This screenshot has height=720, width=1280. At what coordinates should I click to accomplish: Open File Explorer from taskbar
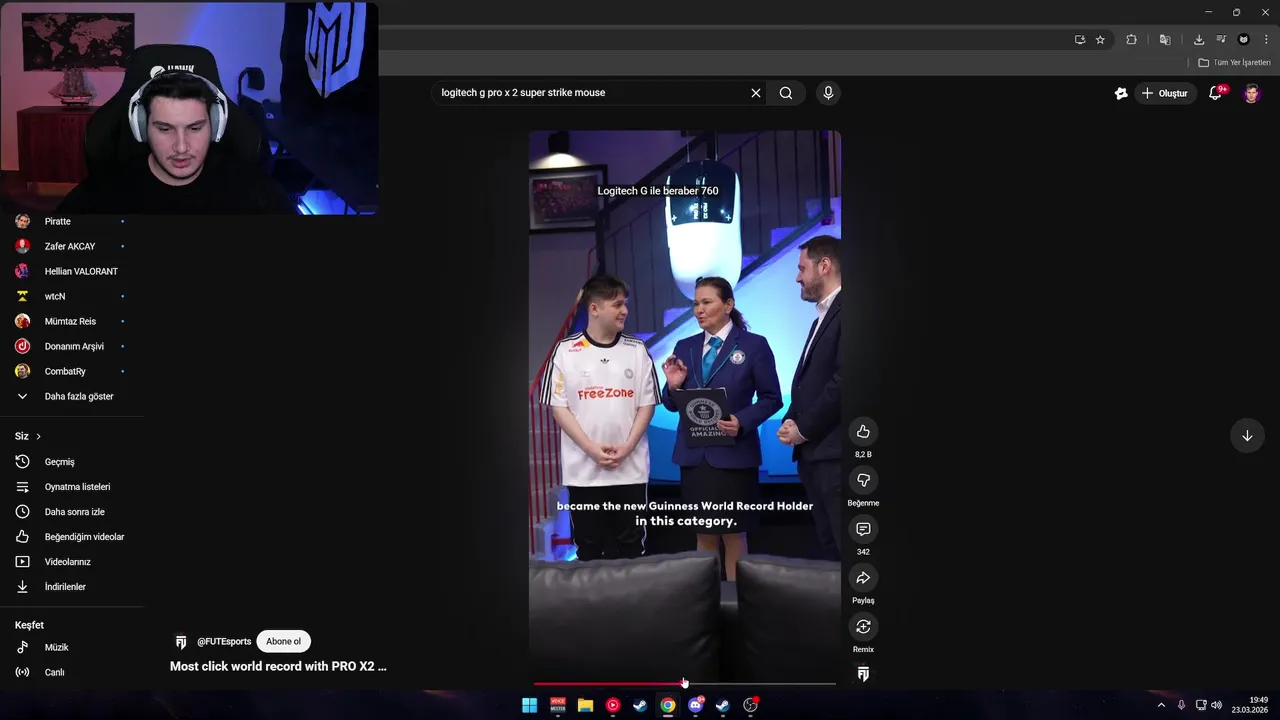pyautogui.click(x=585, y=705)
